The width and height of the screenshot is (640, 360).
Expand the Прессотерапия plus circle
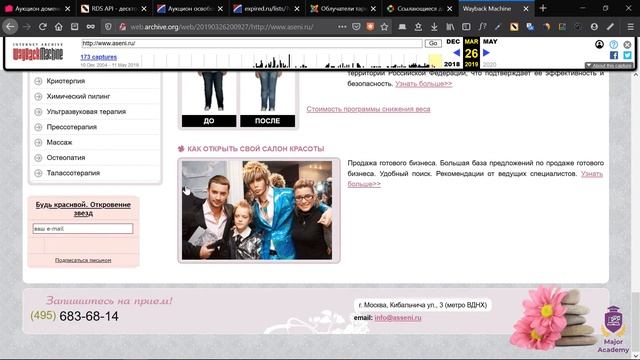coord(38,127)
